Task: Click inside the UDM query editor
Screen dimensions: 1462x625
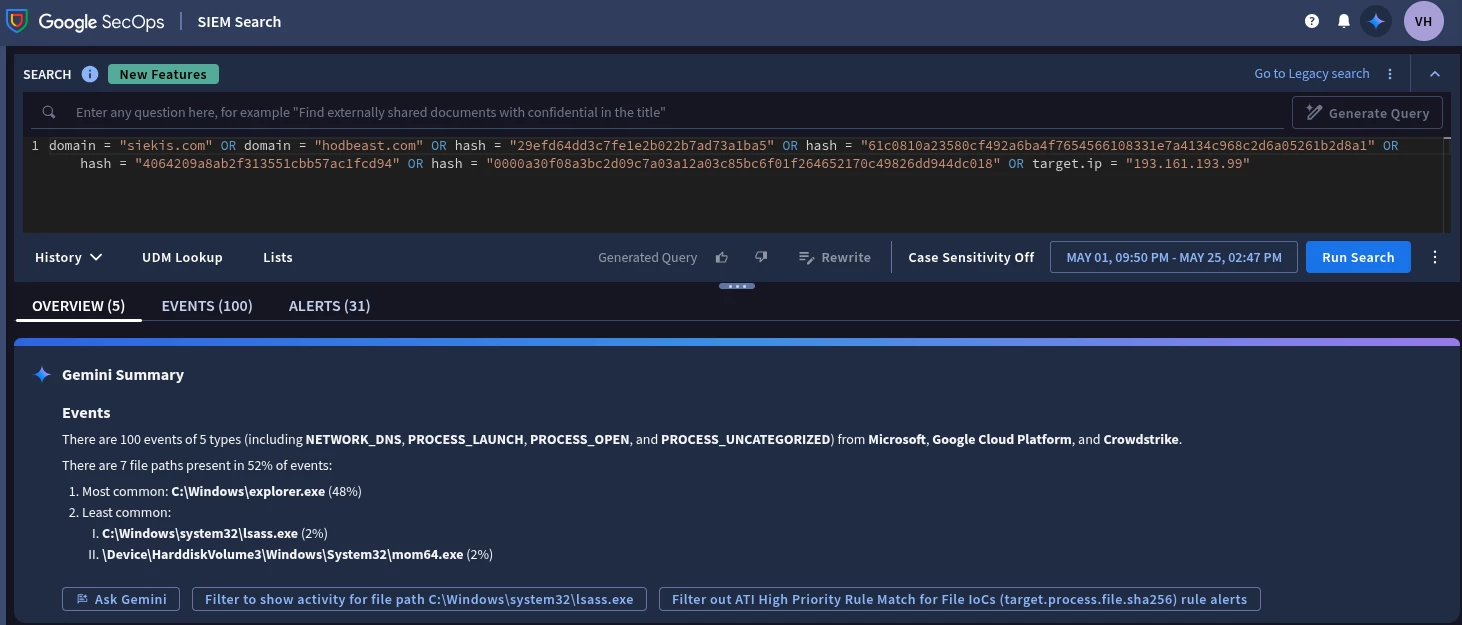Action: (735, 185)
